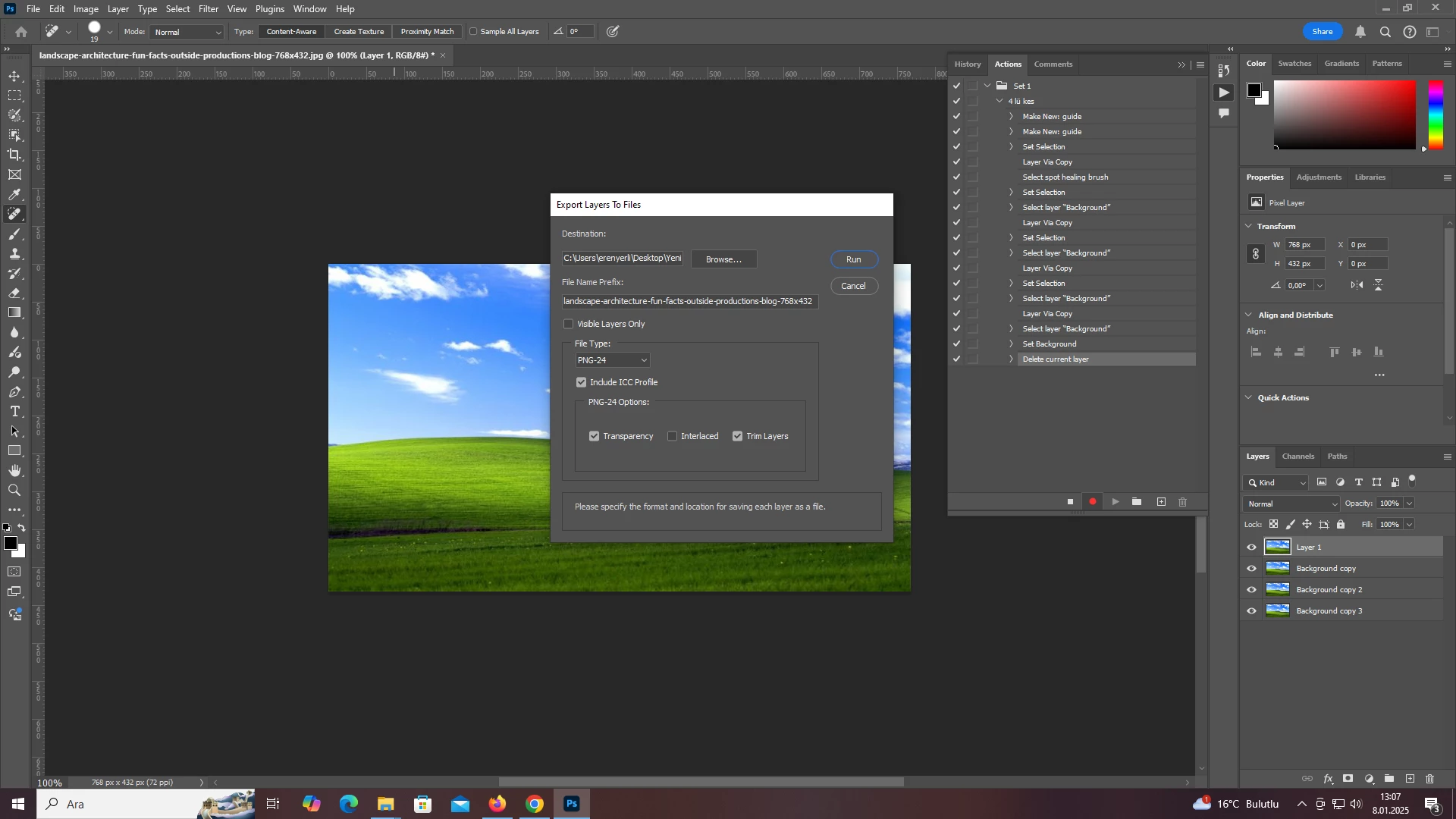Enable the Visible Layers Only checkbox
The width and height of the screenshot is (1456, 819).
(569, 324)
